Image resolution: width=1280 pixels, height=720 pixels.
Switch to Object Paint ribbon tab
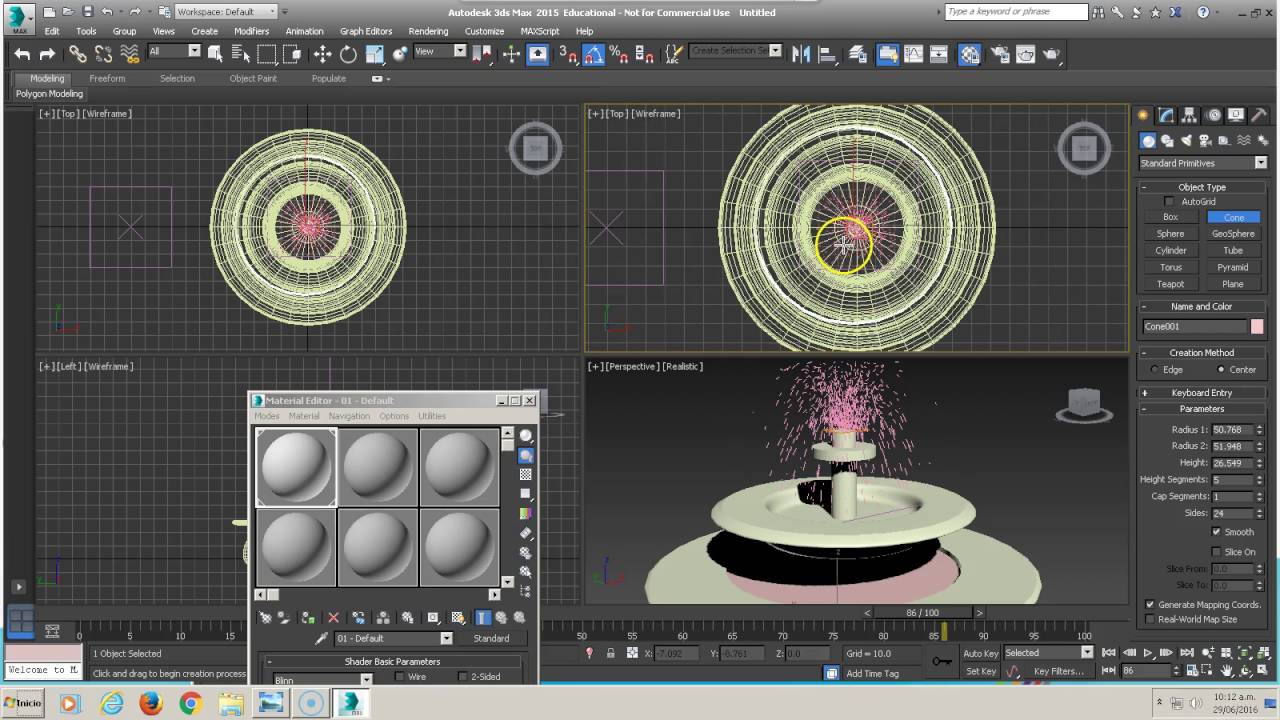tap(253, 78)
